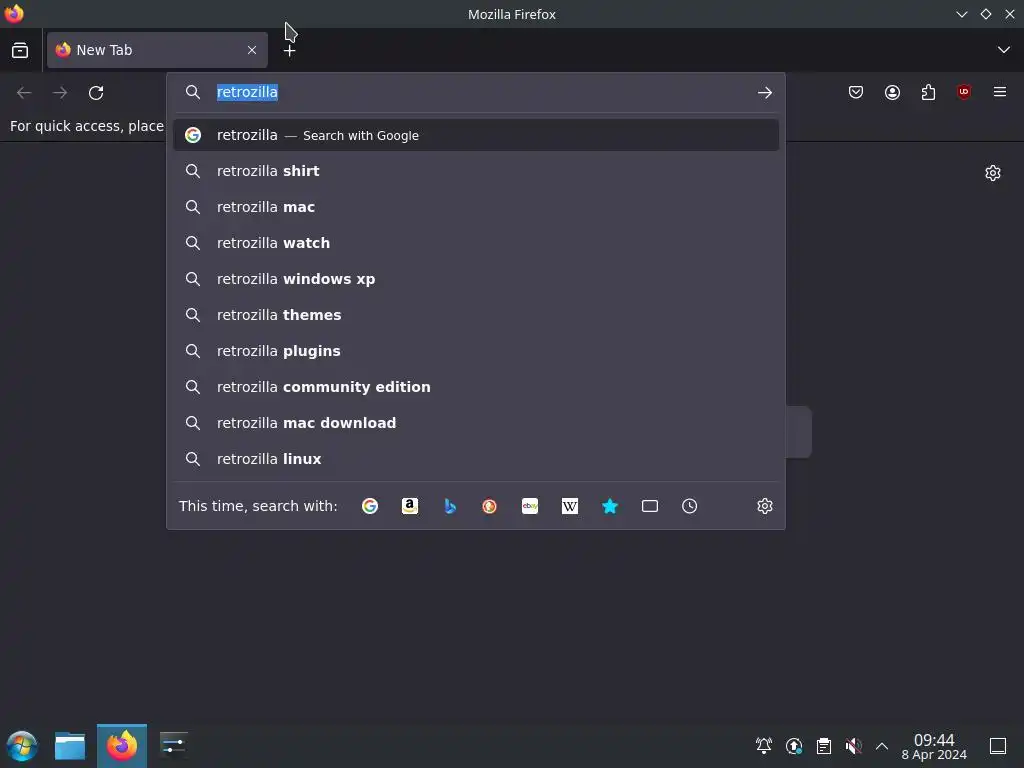Viewport: 1024px width, 768px height.
Task: Open the start menu on taskbar
Action: 22,746
